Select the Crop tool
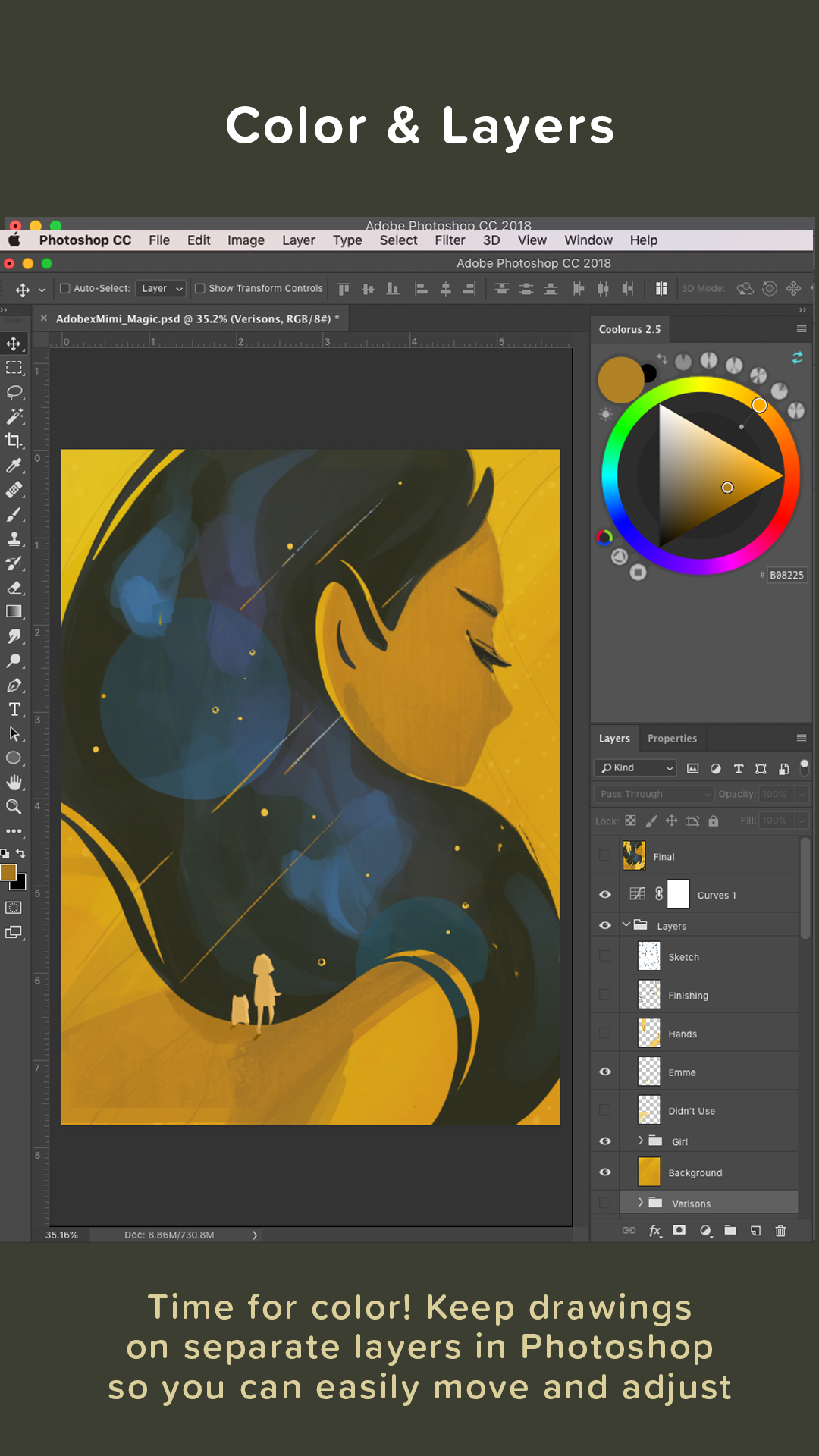 pyautogui.click(x=14, y=441)
